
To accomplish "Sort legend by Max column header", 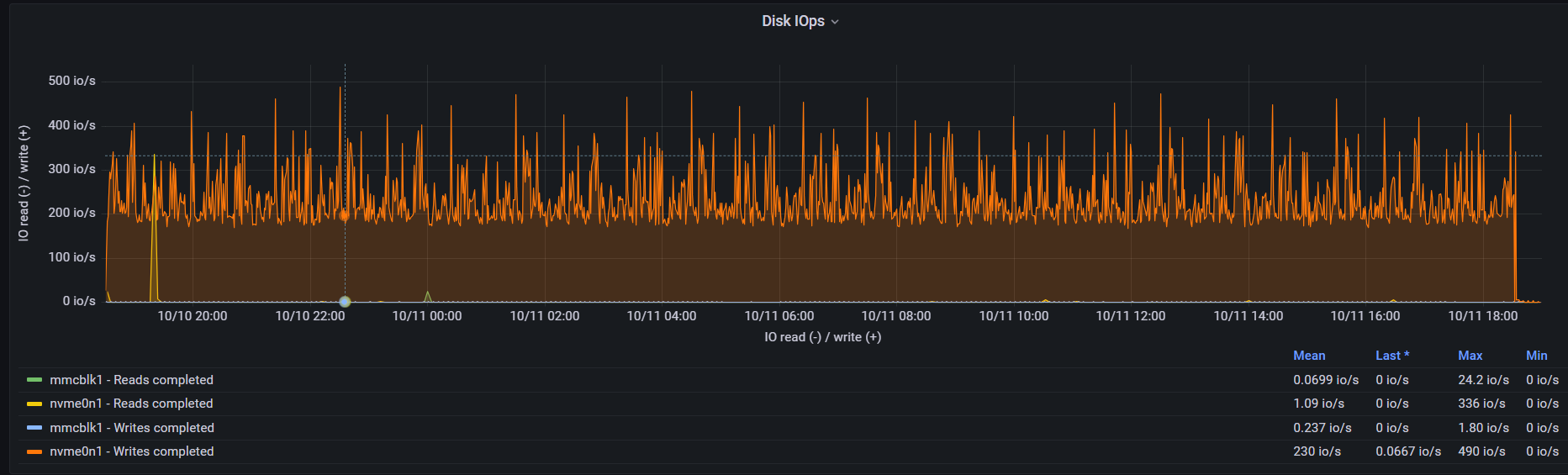I will [x=1470, y=356].
